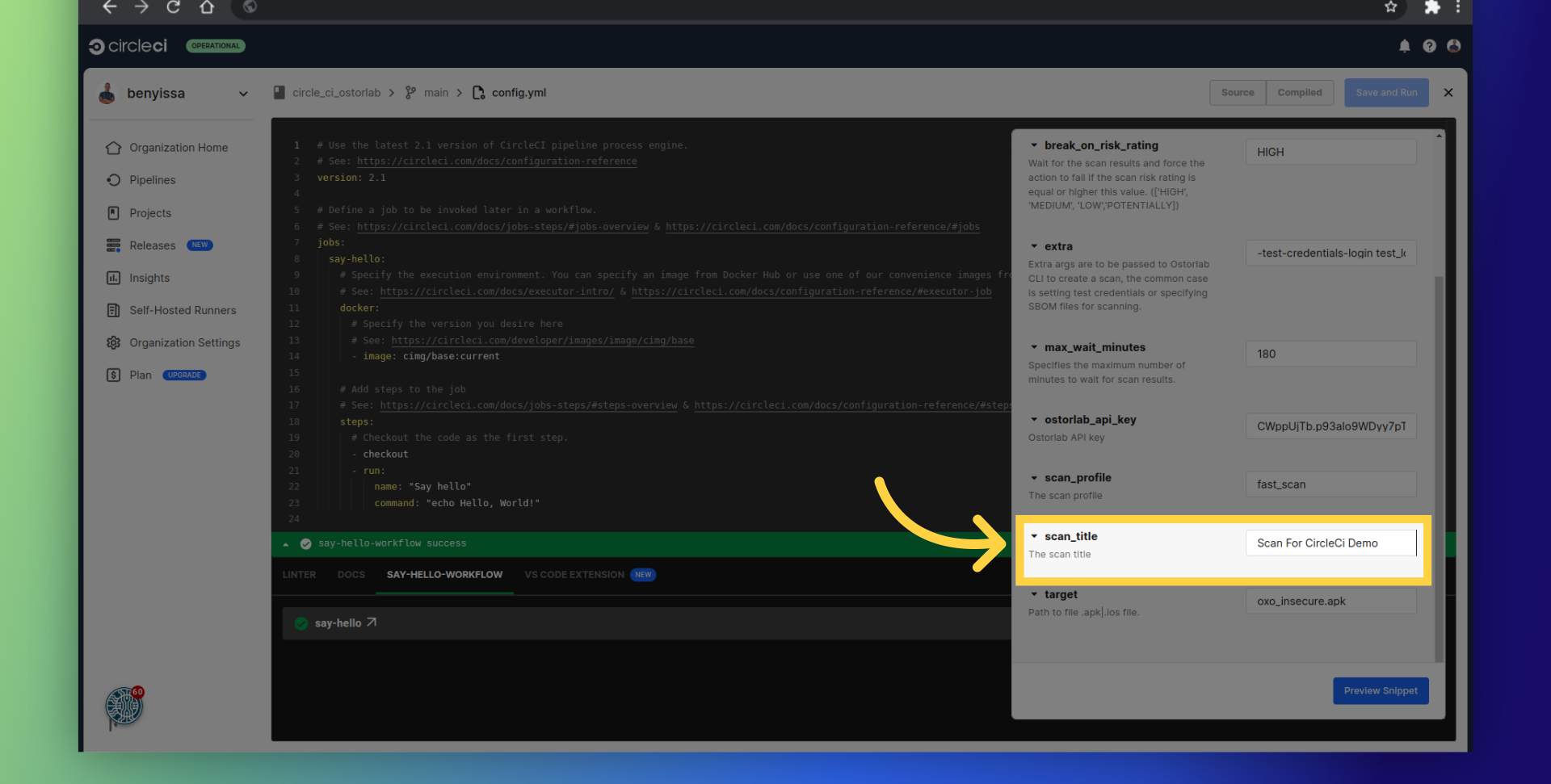
Task: Open the user avatar menu in header
Action: pos(1453,46)
